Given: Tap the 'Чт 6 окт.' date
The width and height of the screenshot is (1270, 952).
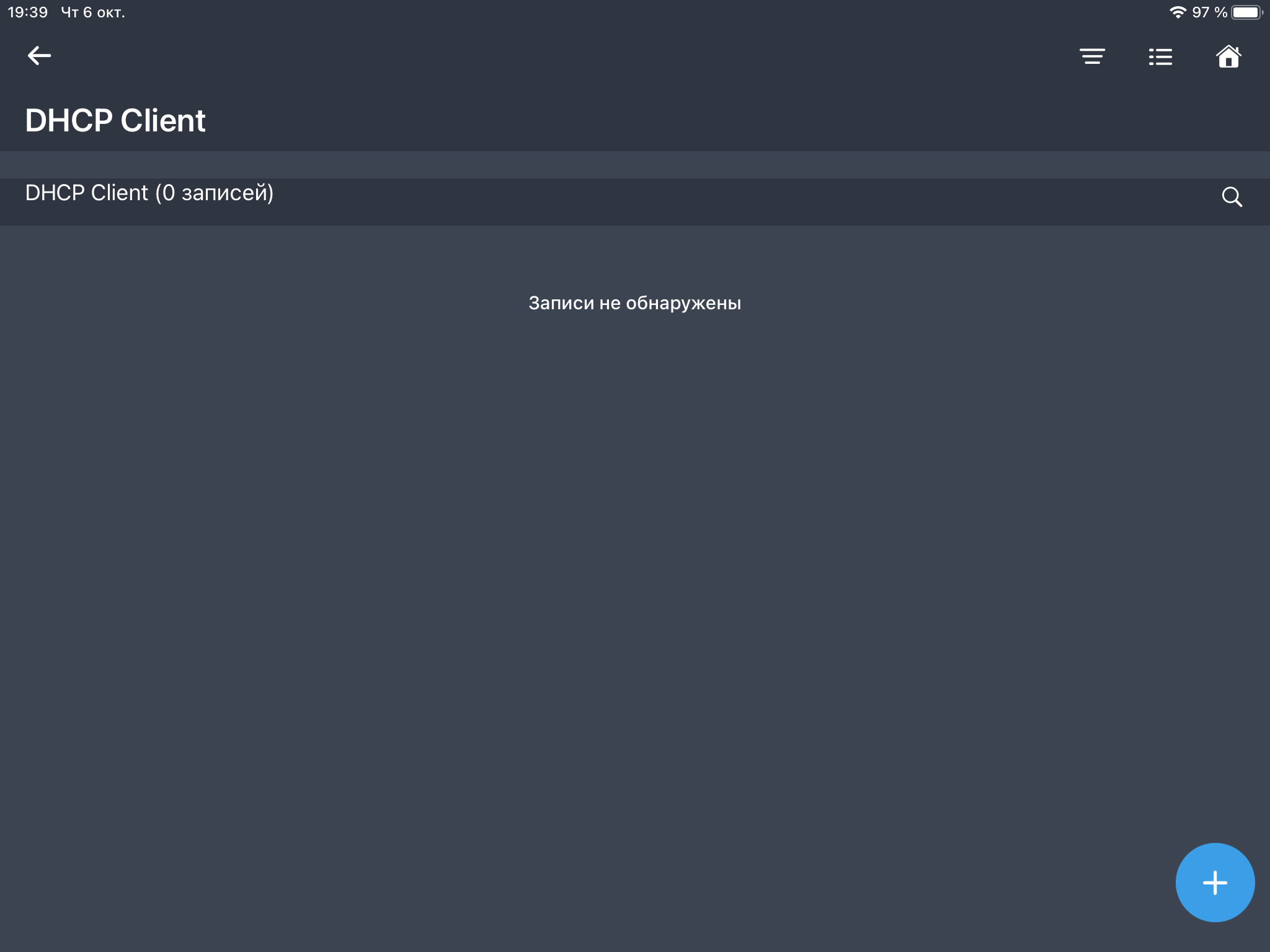Looking at the screenshot, I should pyautogui.click(x=93, y=12).
